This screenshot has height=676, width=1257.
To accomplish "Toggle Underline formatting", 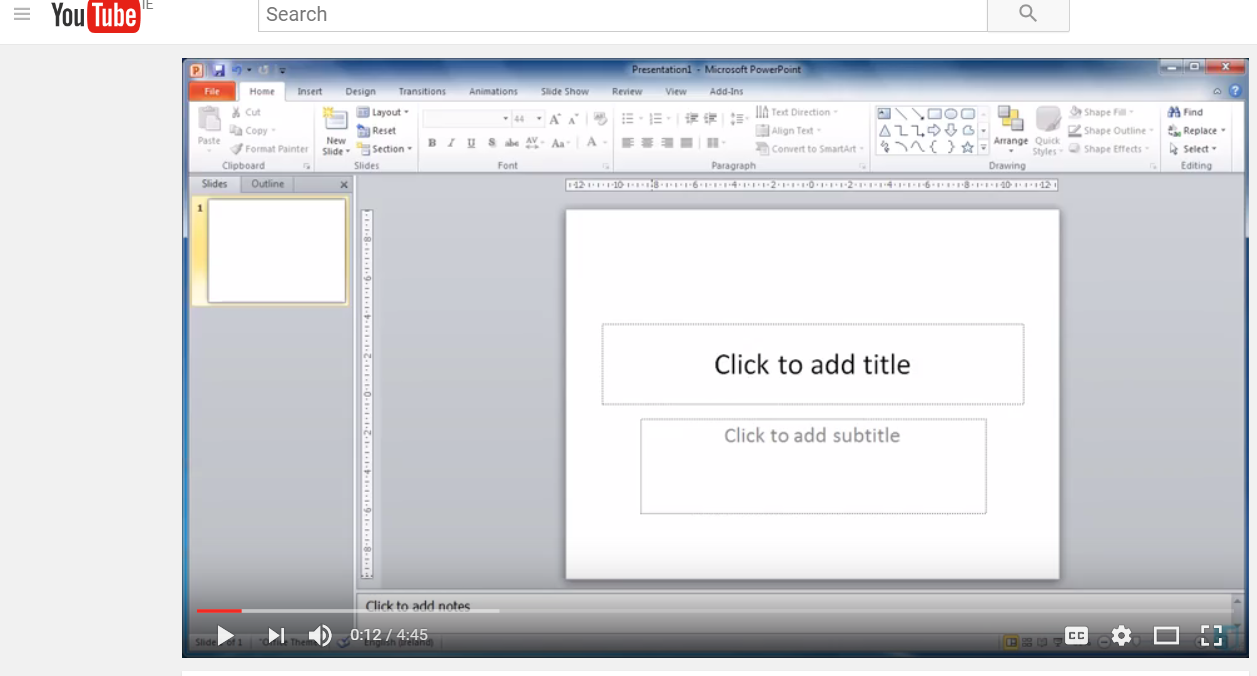I will tap(471, 143).
